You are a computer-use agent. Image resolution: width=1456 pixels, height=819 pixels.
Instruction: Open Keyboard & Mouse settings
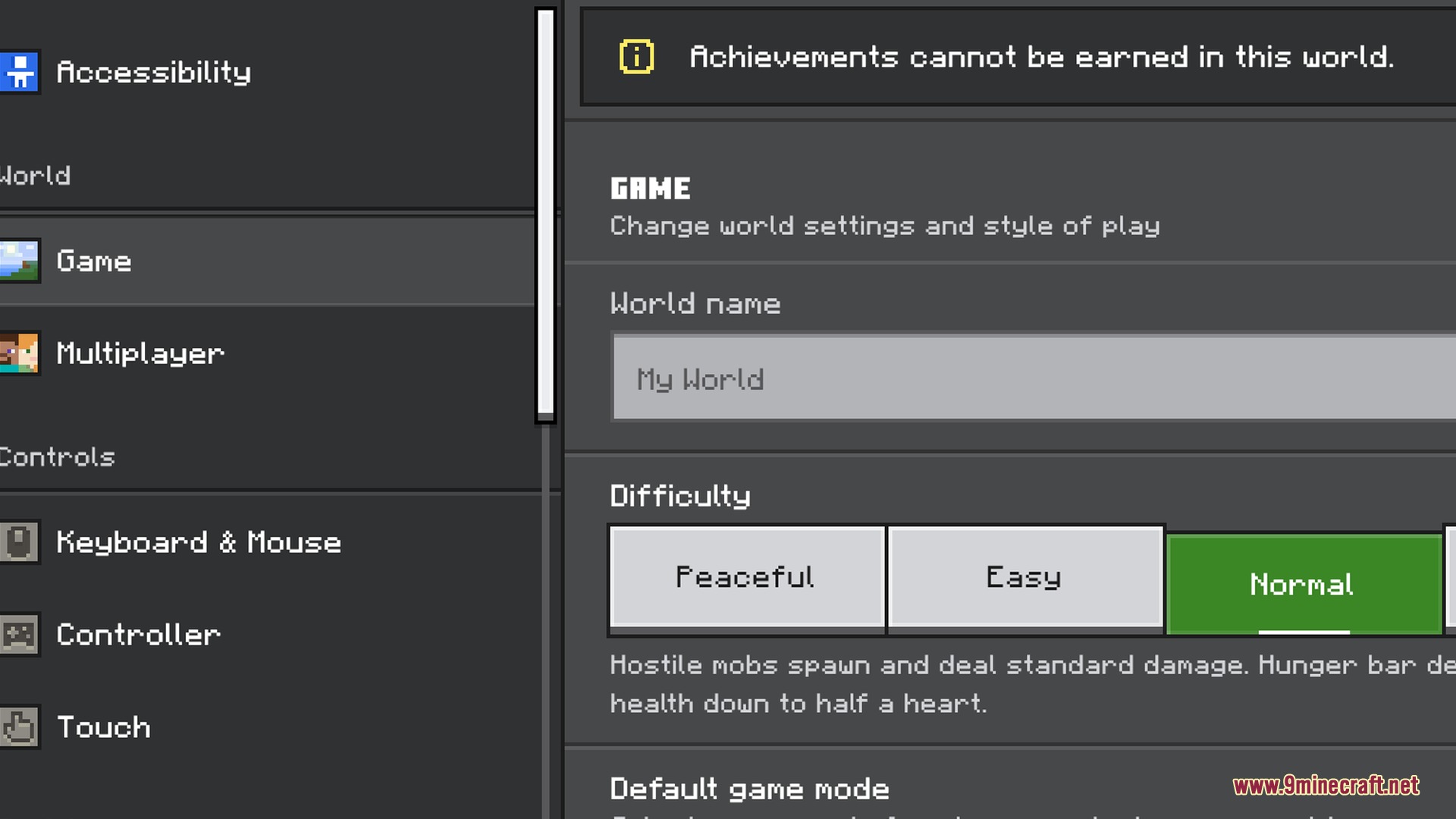[x=267, y=543]
